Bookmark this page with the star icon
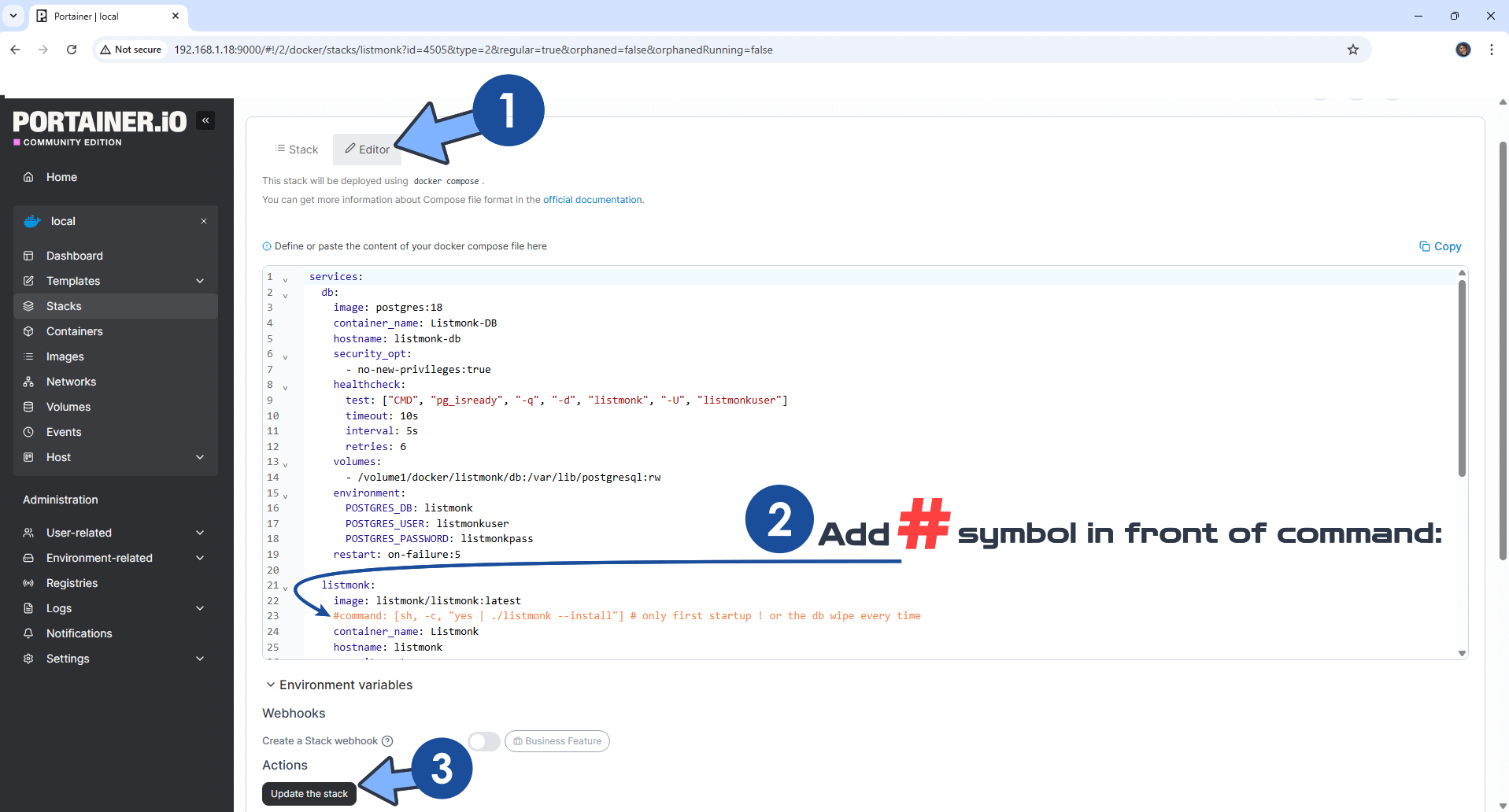The height and width of the screenshot is (812, 1509). 1352,50
